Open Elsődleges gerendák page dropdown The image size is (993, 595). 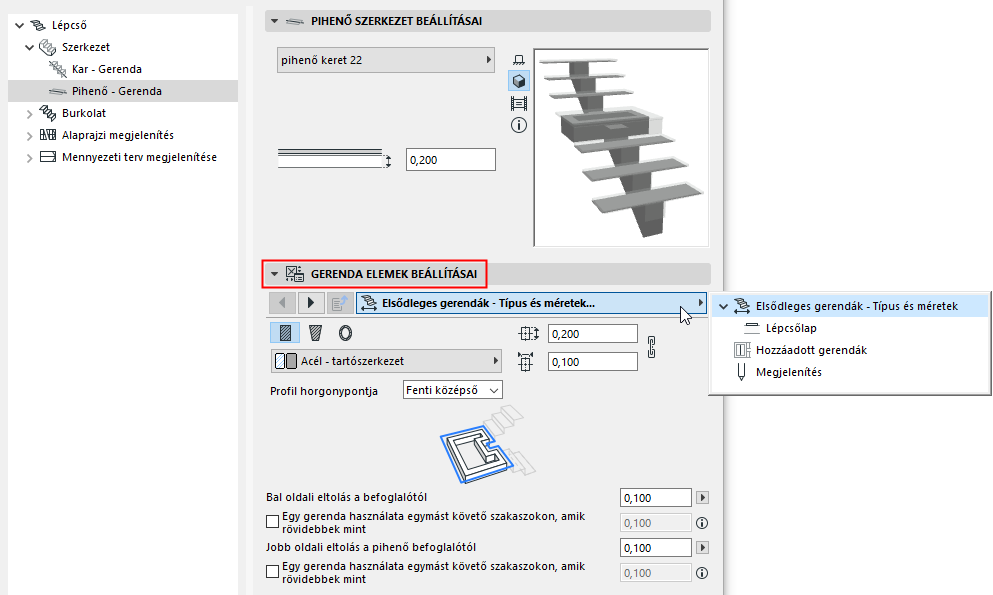point(531,303)
